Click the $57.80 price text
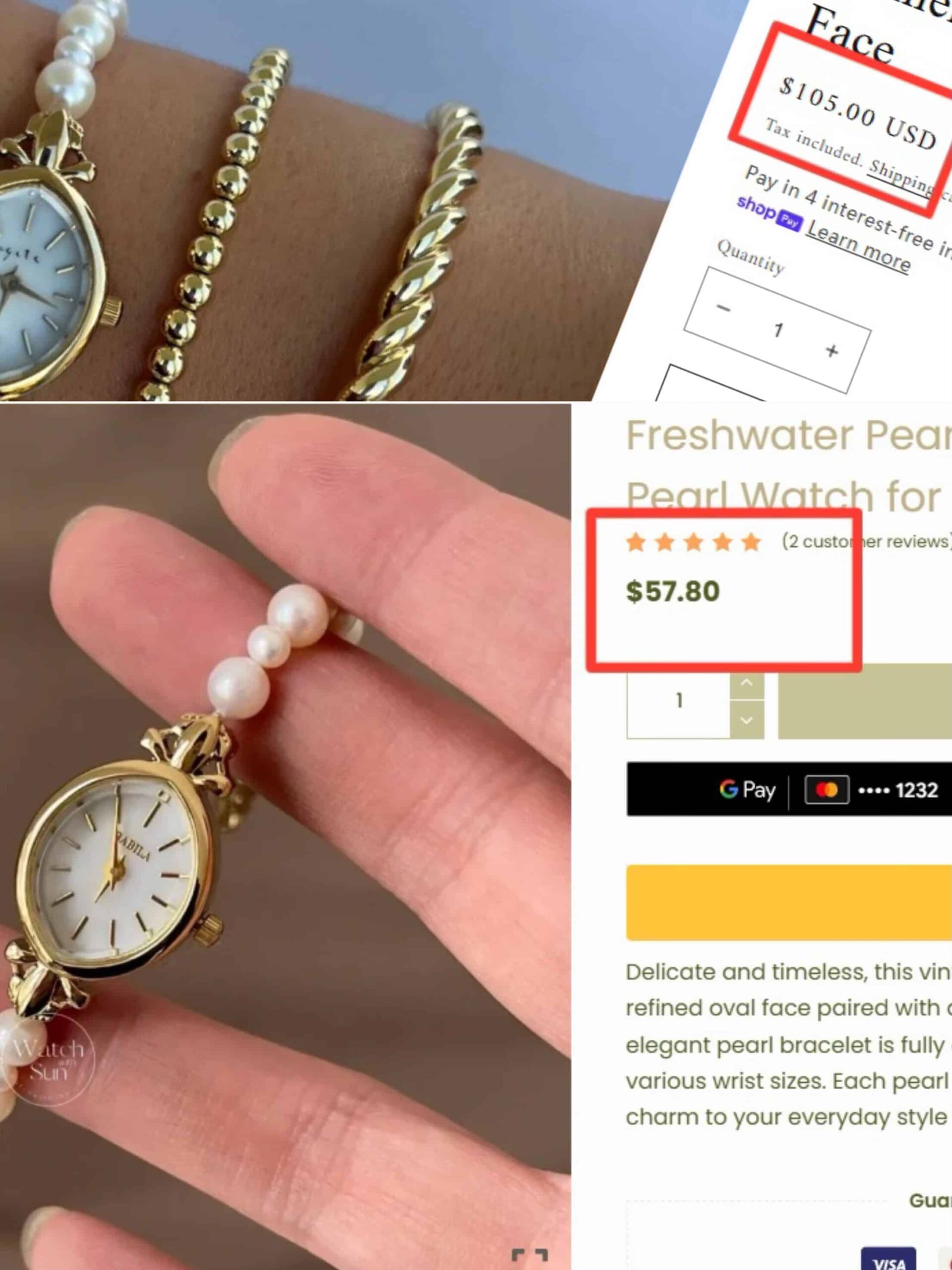 (x=672, y=591)
